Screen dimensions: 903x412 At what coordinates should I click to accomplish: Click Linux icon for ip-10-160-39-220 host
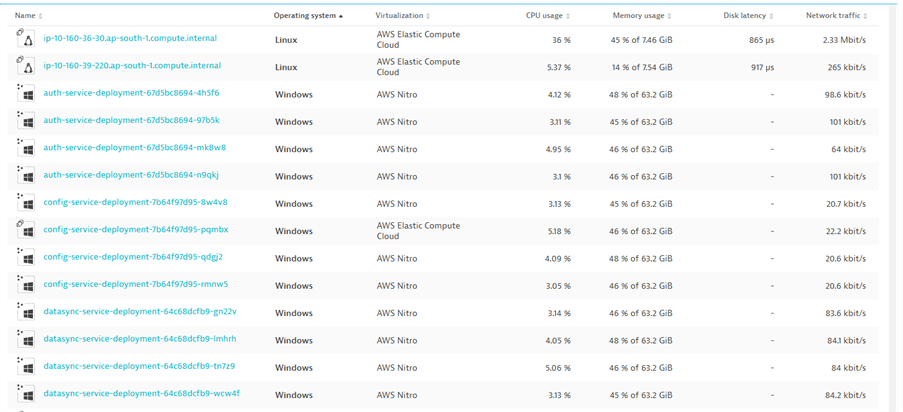[25, 67]
